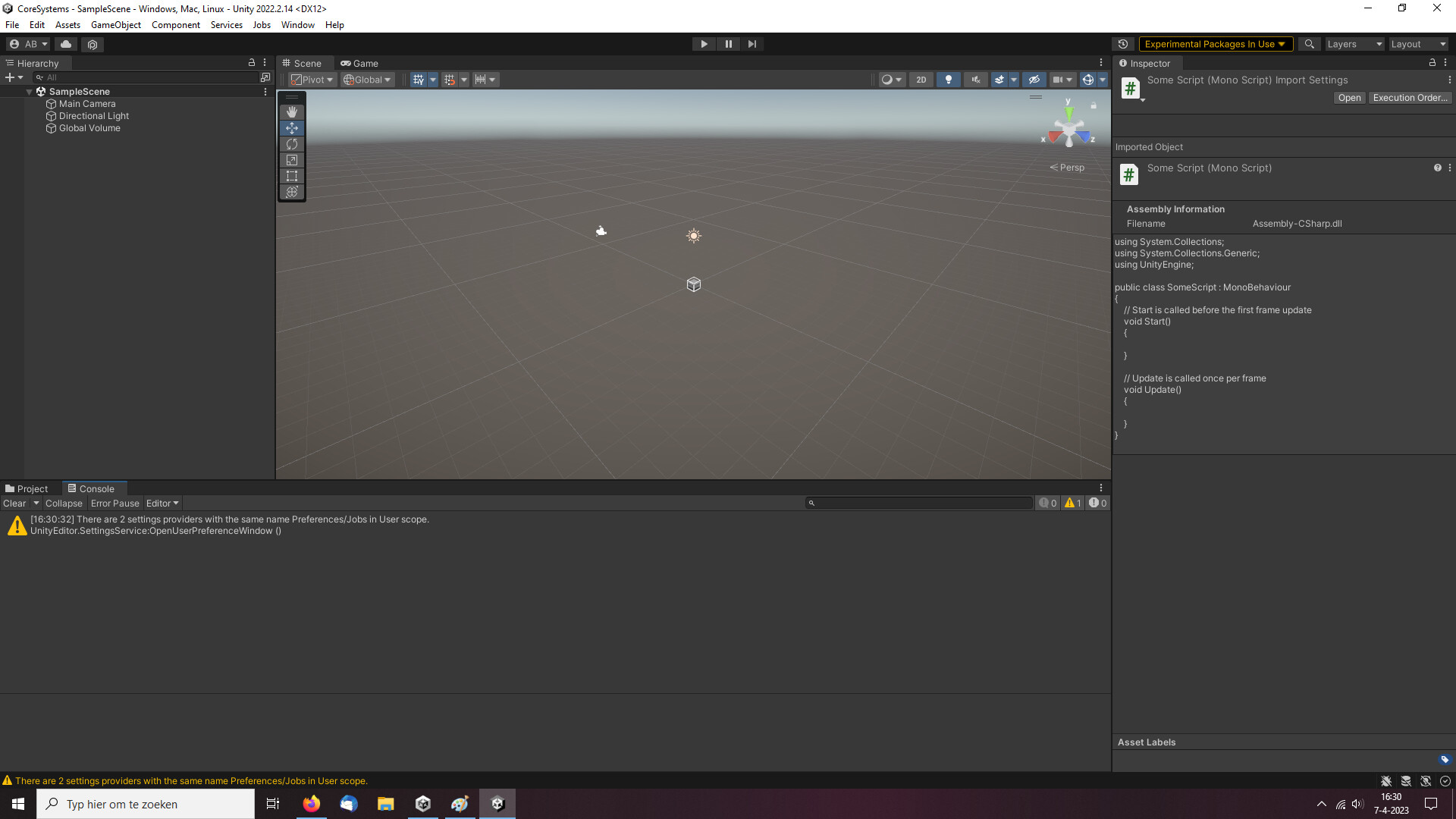The height and width of the screenshot is (819, 1456).
Task: Select the Scale tool in Scene toolbar
Action: [292, 160]
